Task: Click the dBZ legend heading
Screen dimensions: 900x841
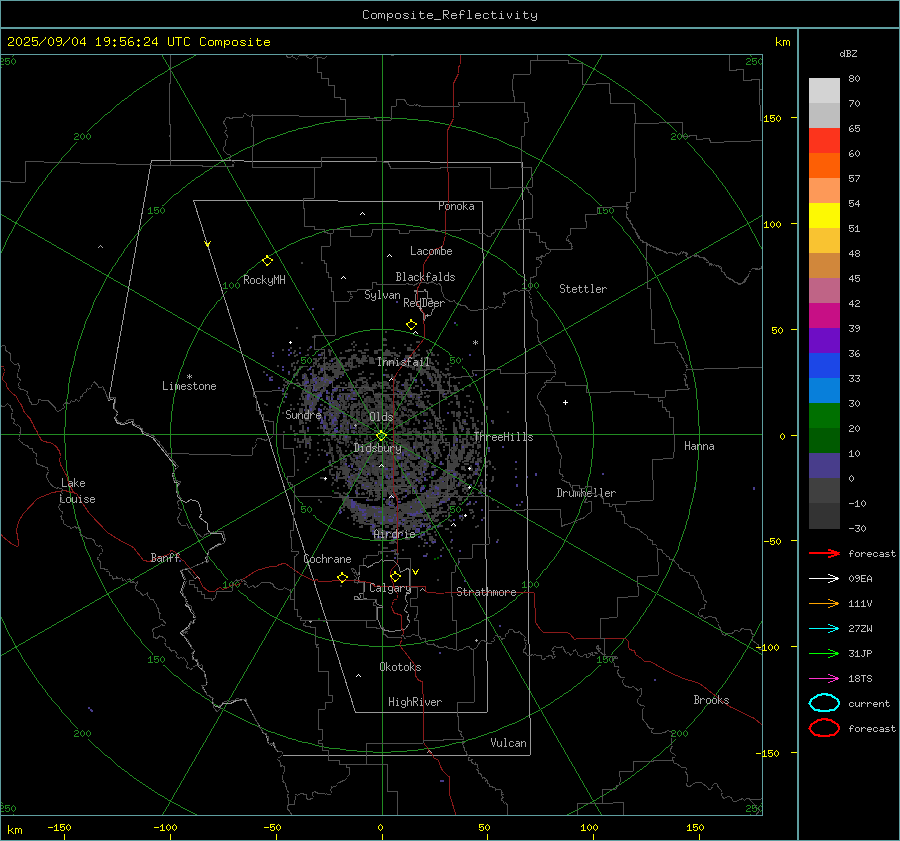Action: point(848,53)
